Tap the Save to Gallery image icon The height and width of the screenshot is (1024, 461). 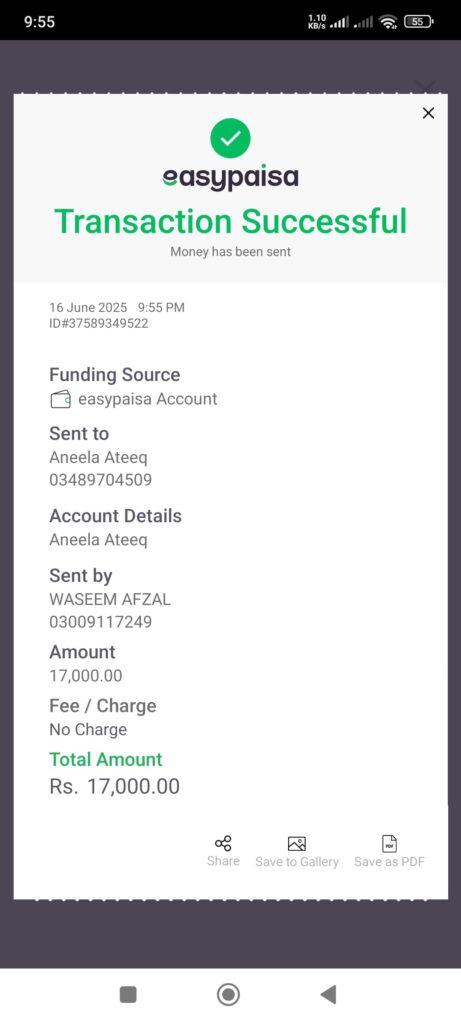(x=297, y=844)
